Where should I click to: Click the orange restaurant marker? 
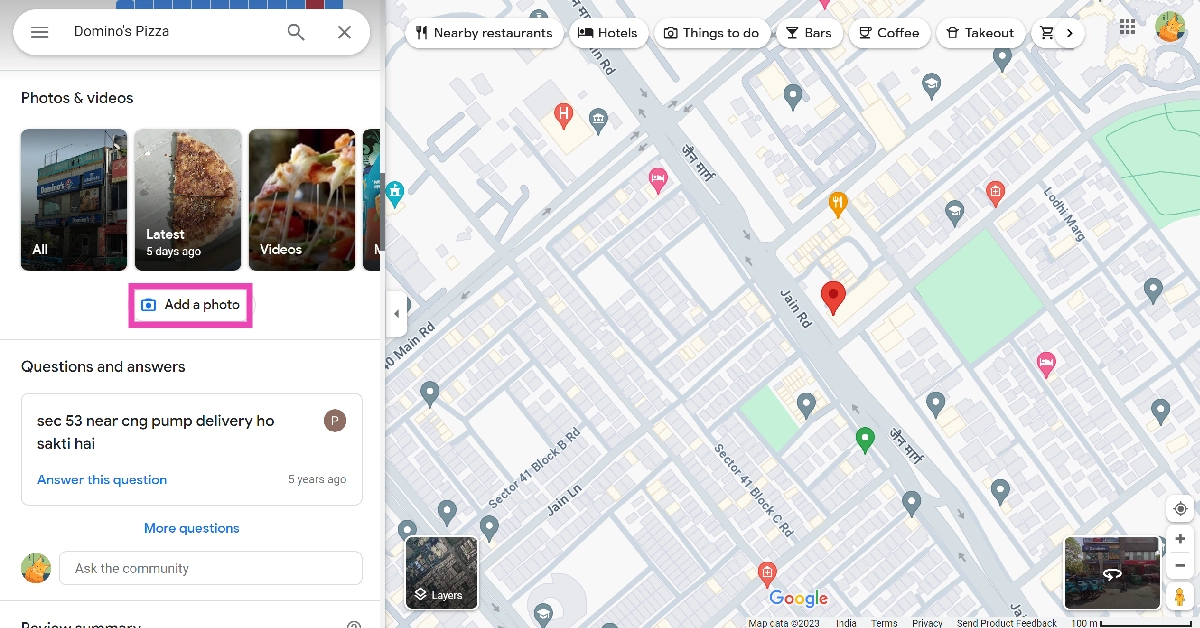click(x=838, y=205)
